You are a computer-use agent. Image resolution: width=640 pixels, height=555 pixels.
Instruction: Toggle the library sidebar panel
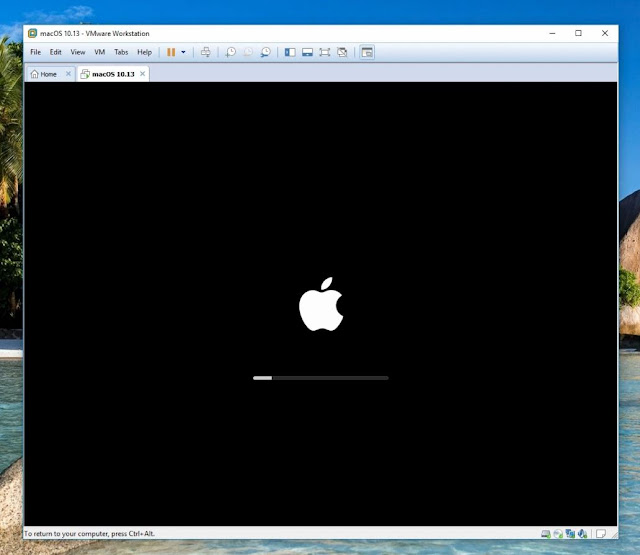pyautogui.click(x=290, y=52)
